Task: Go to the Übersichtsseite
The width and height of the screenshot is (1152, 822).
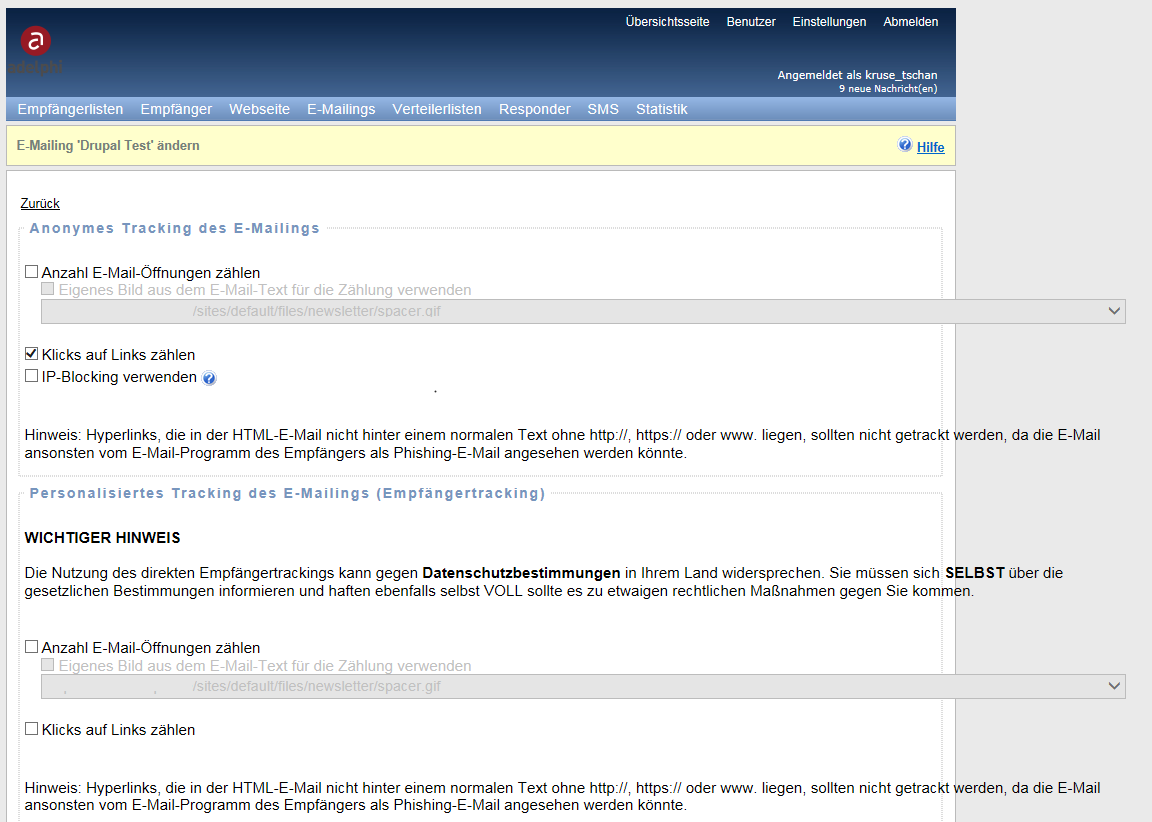Action: click(667, 22)
